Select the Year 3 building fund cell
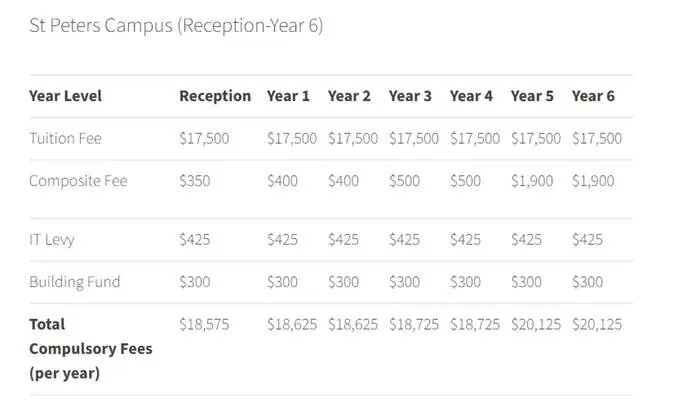The height and width of the screenshot is (411, 692). click(x=404, y=282)
